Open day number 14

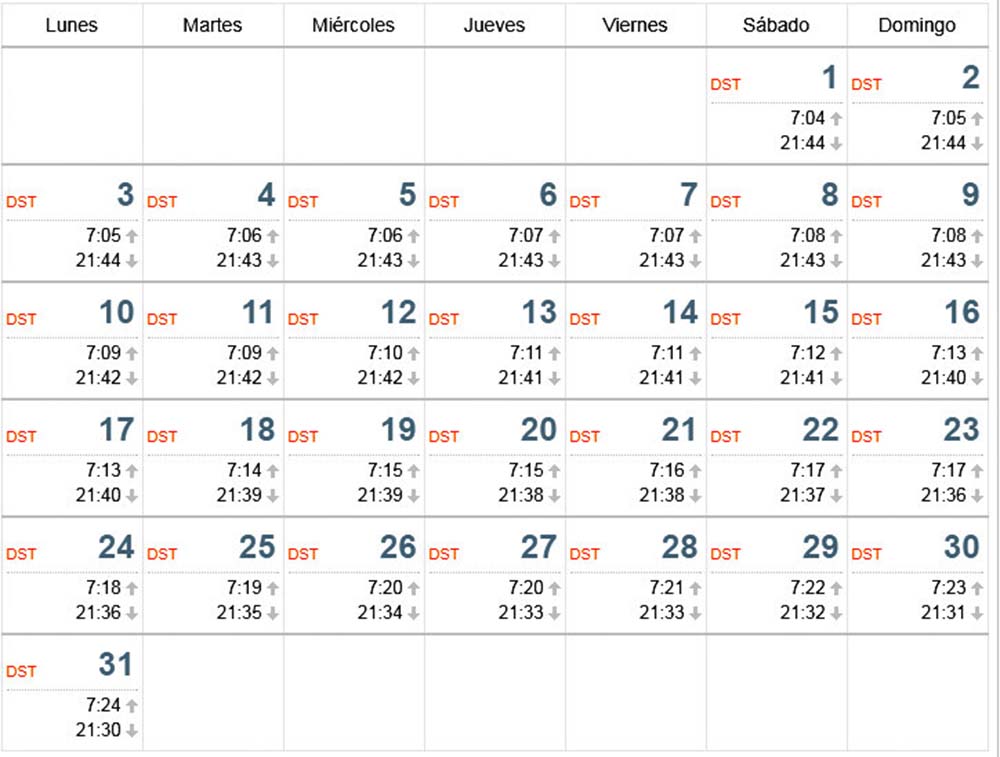click(x=680, y=312)
